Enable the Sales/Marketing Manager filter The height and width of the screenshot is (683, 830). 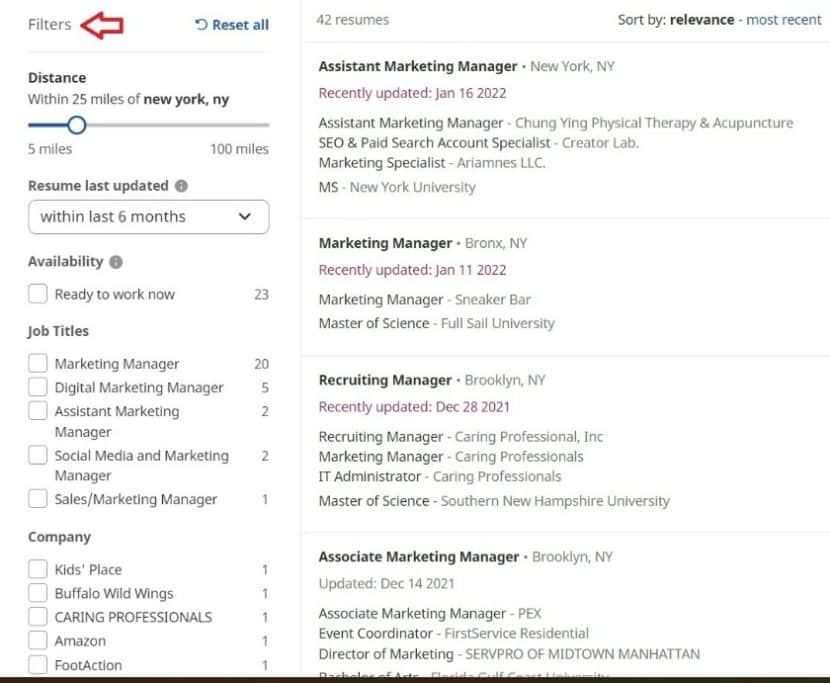click(38, 498)
